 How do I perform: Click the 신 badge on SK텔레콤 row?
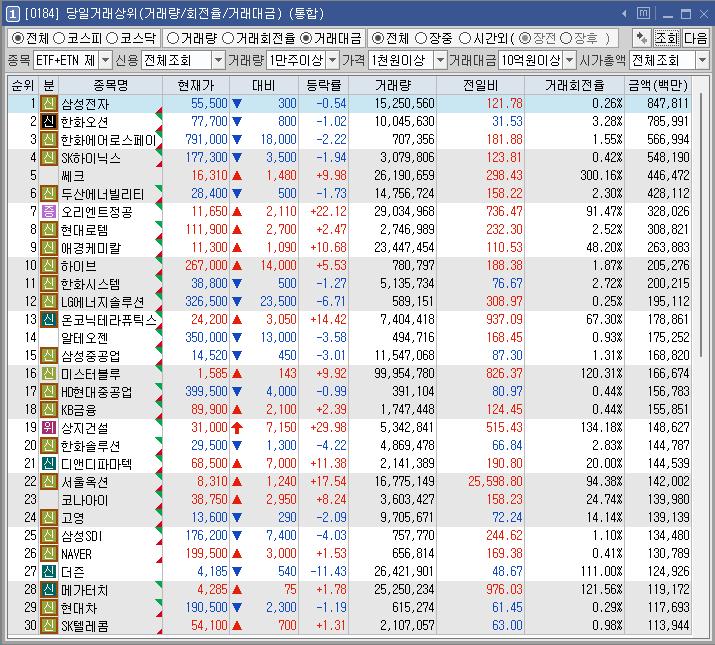[48, 625]
